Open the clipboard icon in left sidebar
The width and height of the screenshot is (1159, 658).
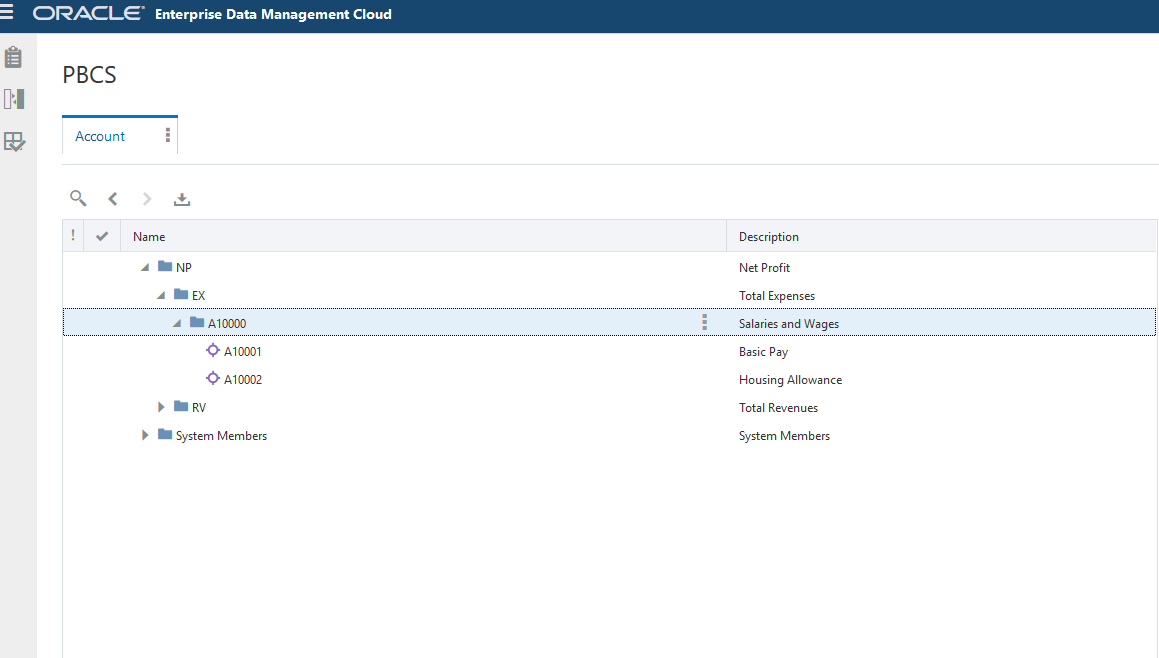point(13,57)
